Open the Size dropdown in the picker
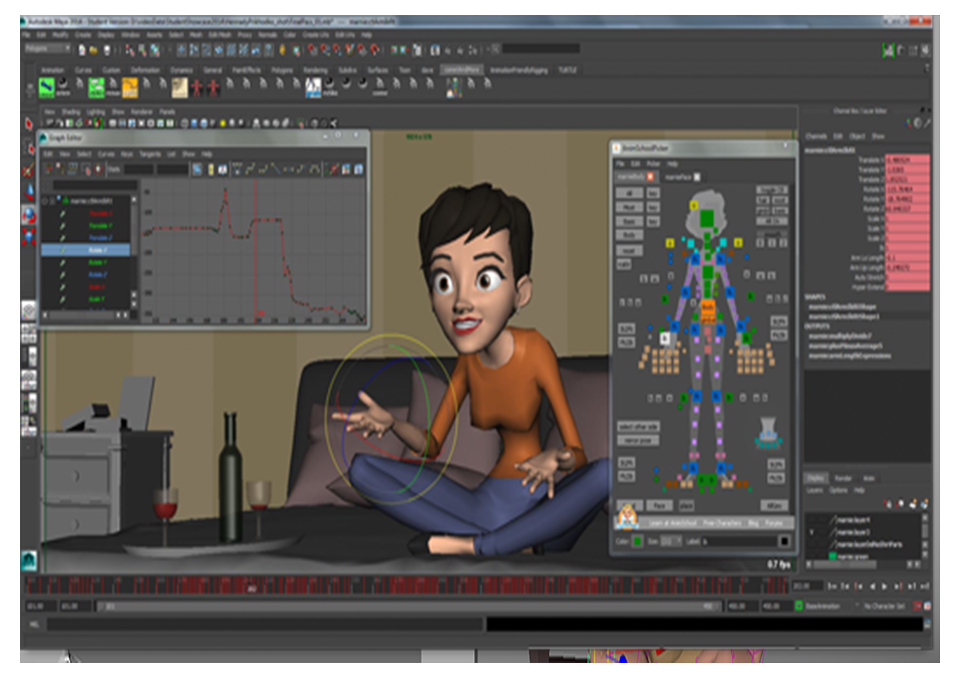The width and height of the screenshot is (960, 678). pyautogui.click(x=671, y=541)
